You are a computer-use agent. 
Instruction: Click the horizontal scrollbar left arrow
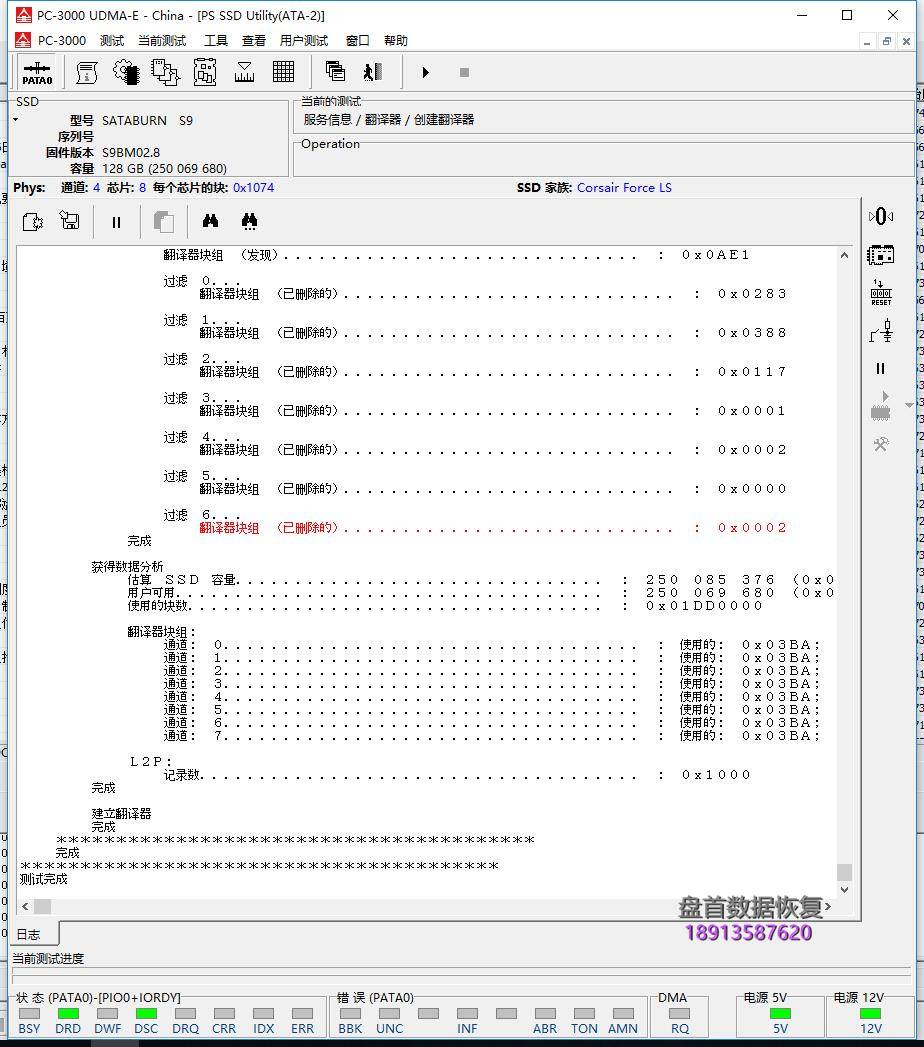click(25, 907)
